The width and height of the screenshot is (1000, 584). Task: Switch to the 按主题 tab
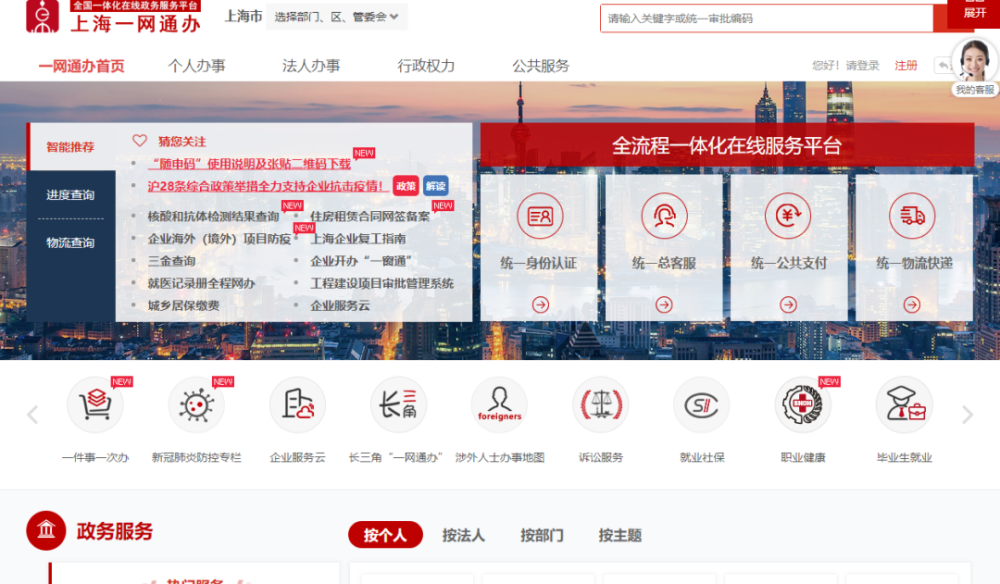click(618, 534)
